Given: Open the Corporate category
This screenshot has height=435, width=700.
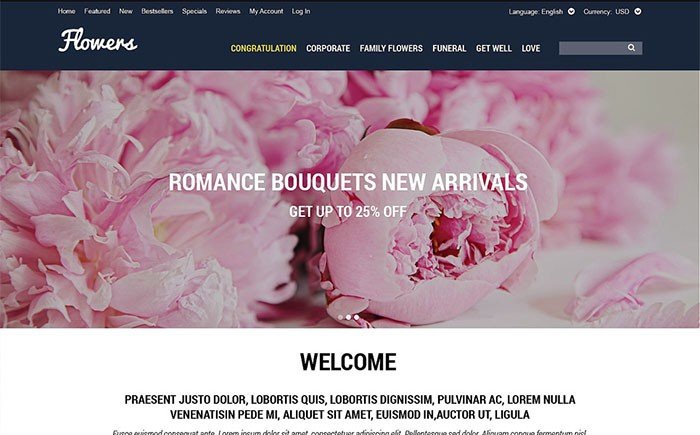Looking at the screenshot, I should tap(328, 48).
